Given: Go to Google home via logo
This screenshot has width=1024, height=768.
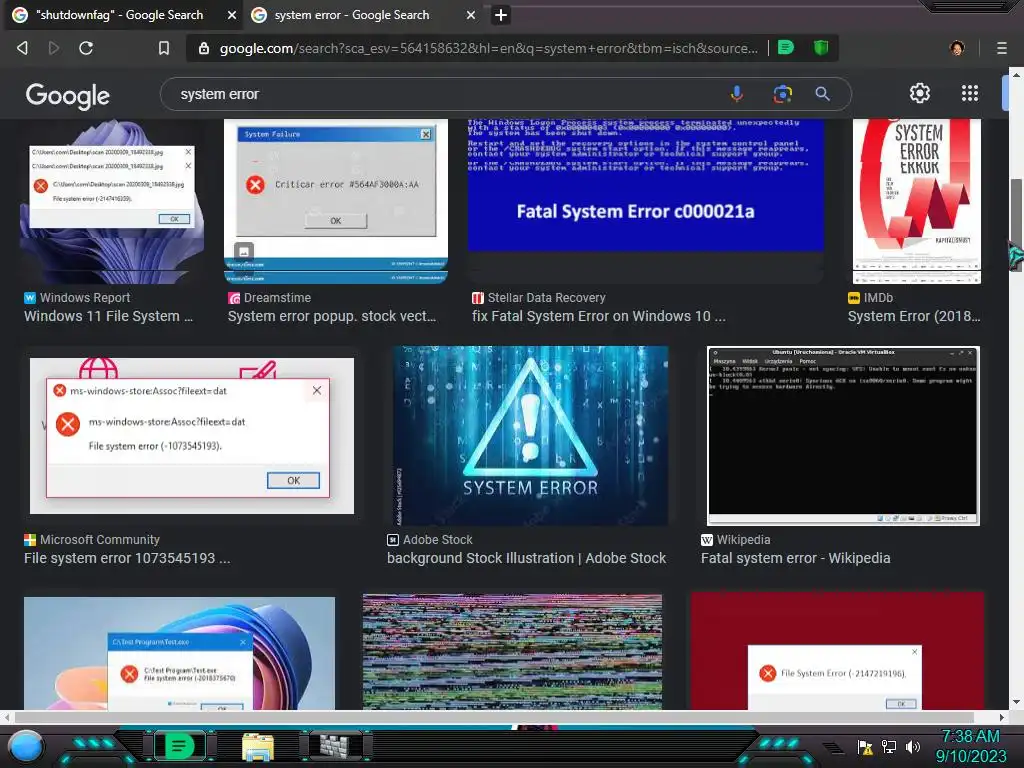Looking at the screenshot, I should [x=67, y=96].
